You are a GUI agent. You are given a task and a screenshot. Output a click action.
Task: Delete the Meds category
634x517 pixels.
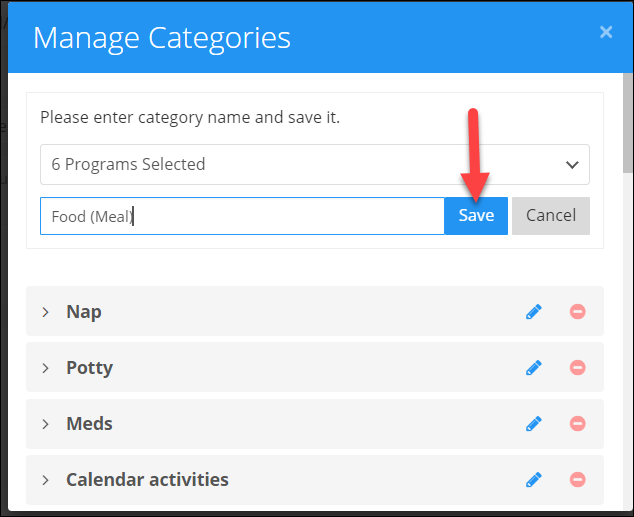click(577, 424)
